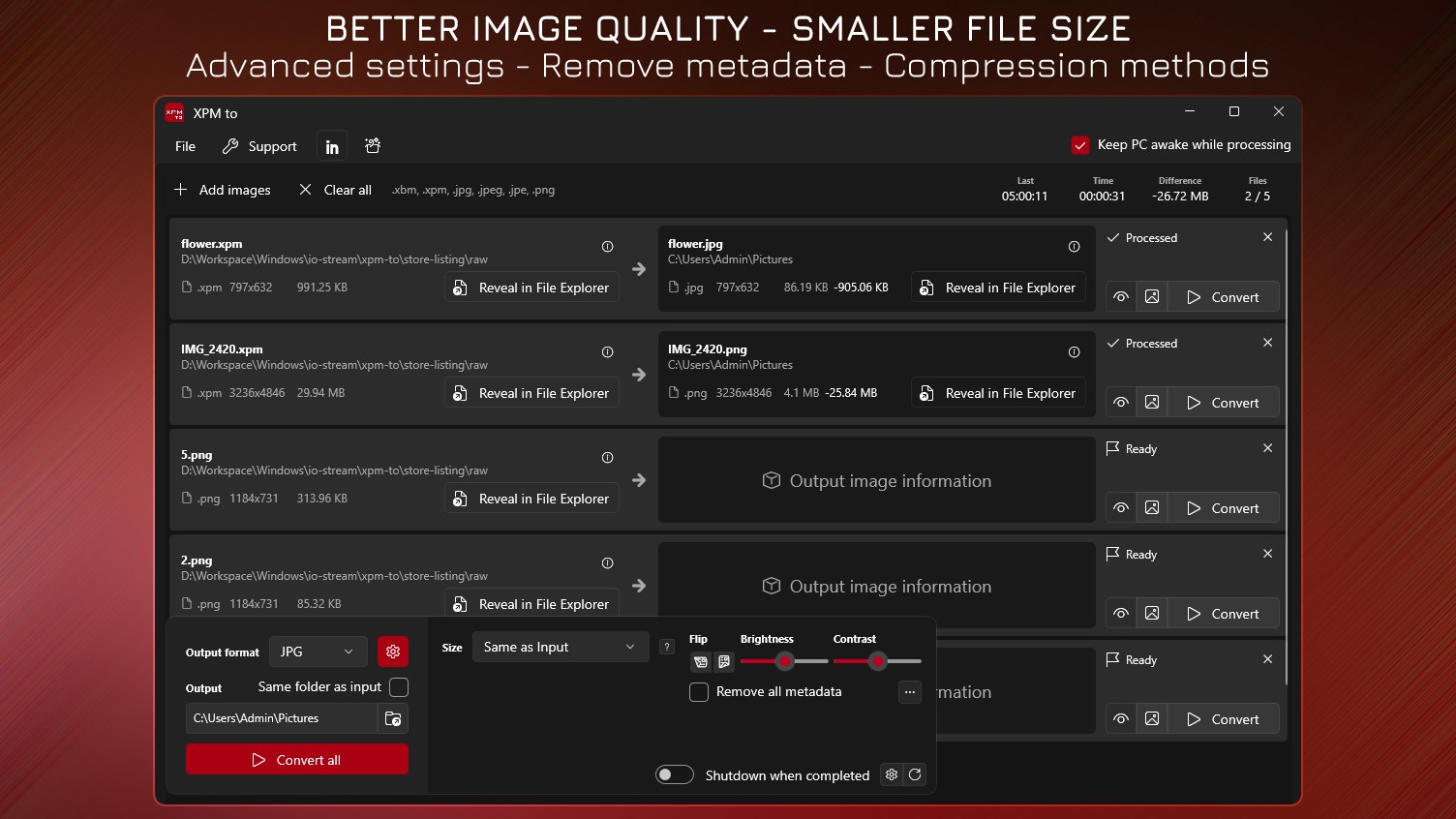The width and height of the screenshot is (1456, 819).
Task: Maximize the XPM to window
Action: [x=1234, y=111]
